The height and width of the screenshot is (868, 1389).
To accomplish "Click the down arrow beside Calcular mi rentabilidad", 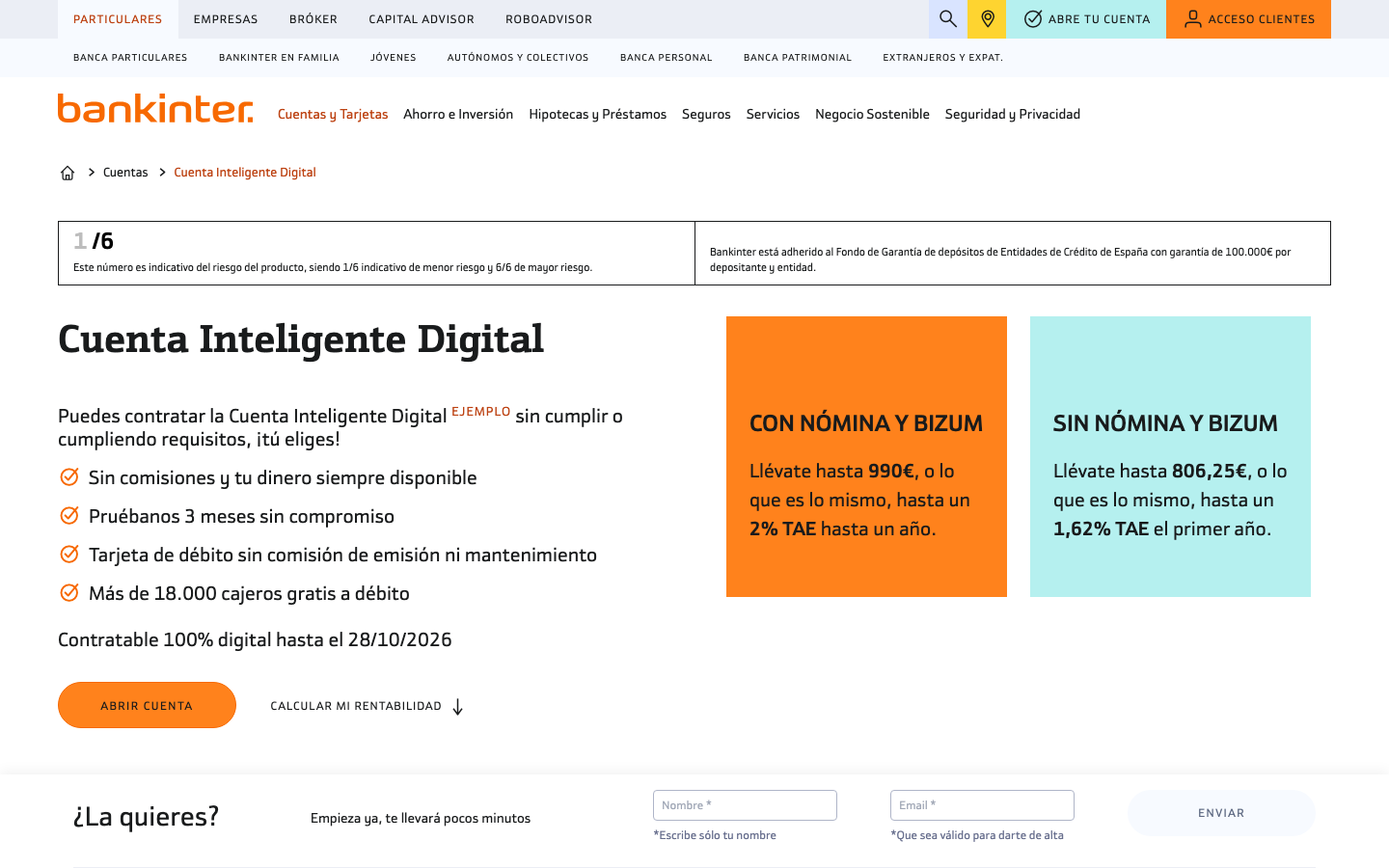I will [x=458, y=707].
